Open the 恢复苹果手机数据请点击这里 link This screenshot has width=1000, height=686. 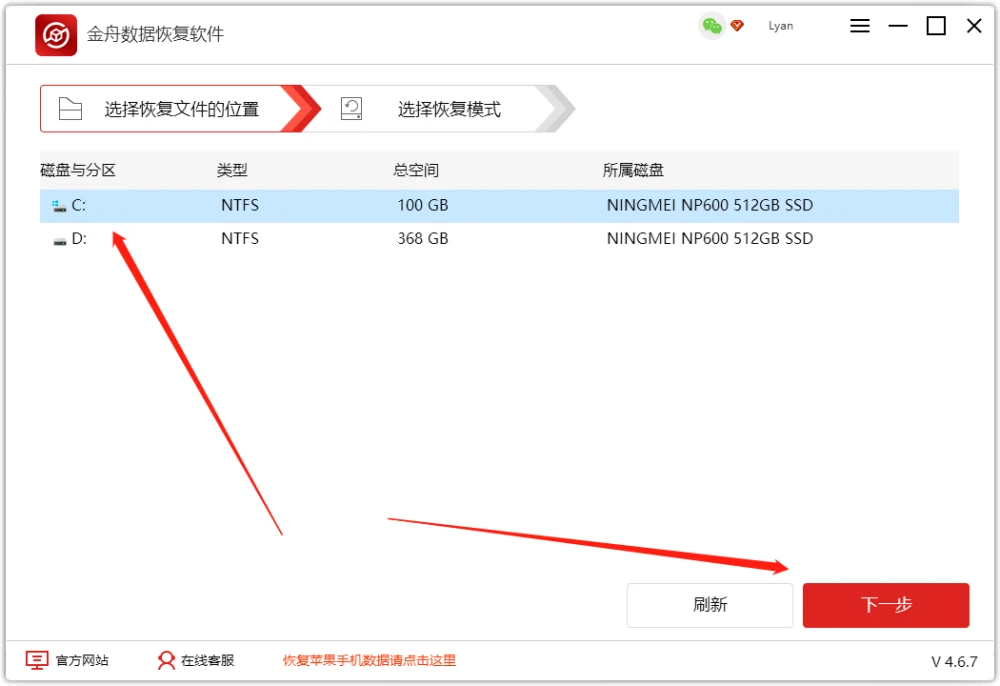pyautogui.click(x=369, y=660)
